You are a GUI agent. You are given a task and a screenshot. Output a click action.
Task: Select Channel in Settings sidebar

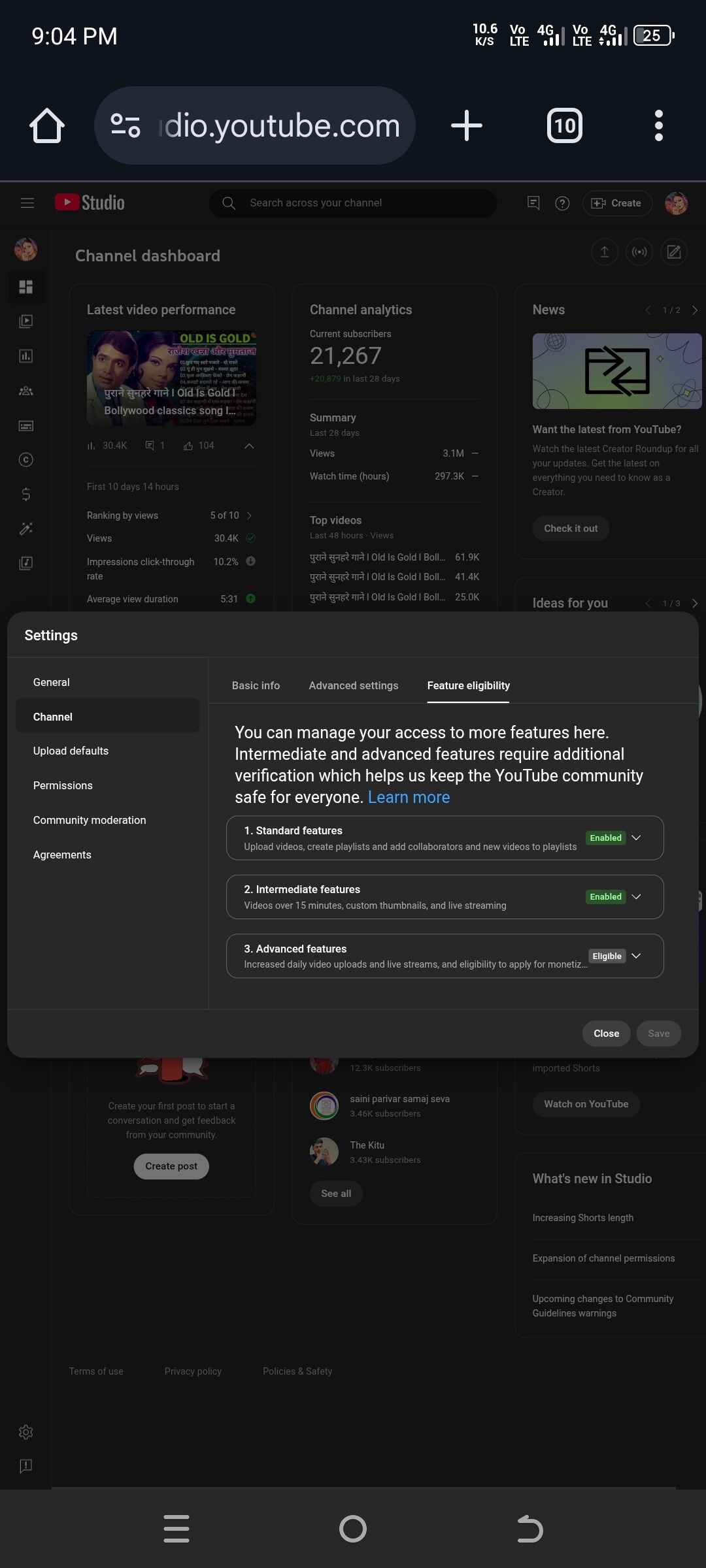coord(107,717)
